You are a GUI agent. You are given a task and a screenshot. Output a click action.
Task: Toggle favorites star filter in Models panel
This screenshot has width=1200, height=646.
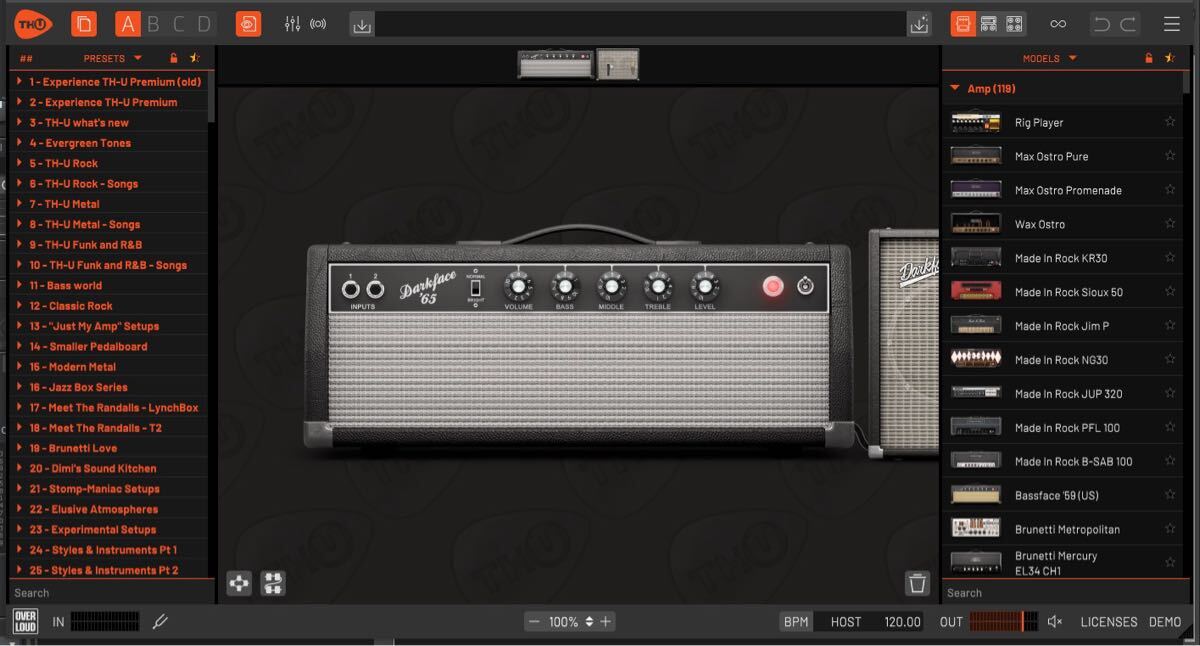1171,59
